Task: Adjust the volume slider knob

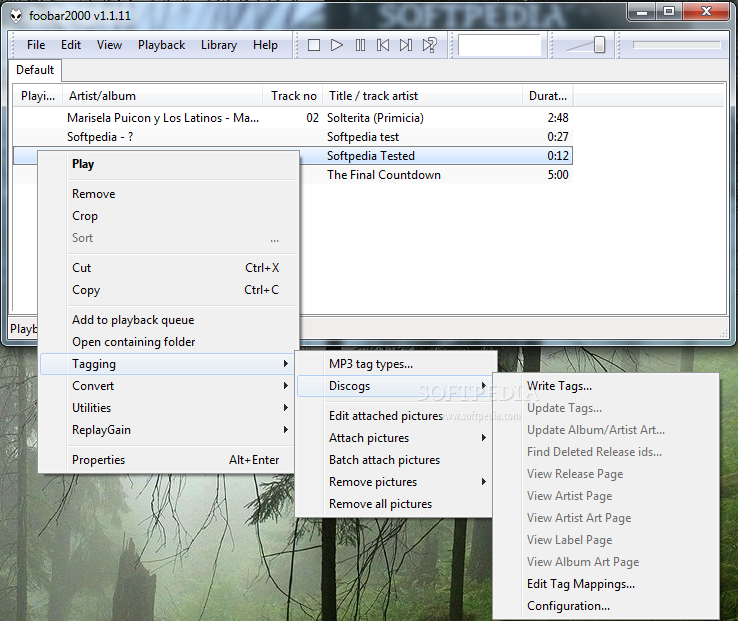Action: click(x=599, y=45)
